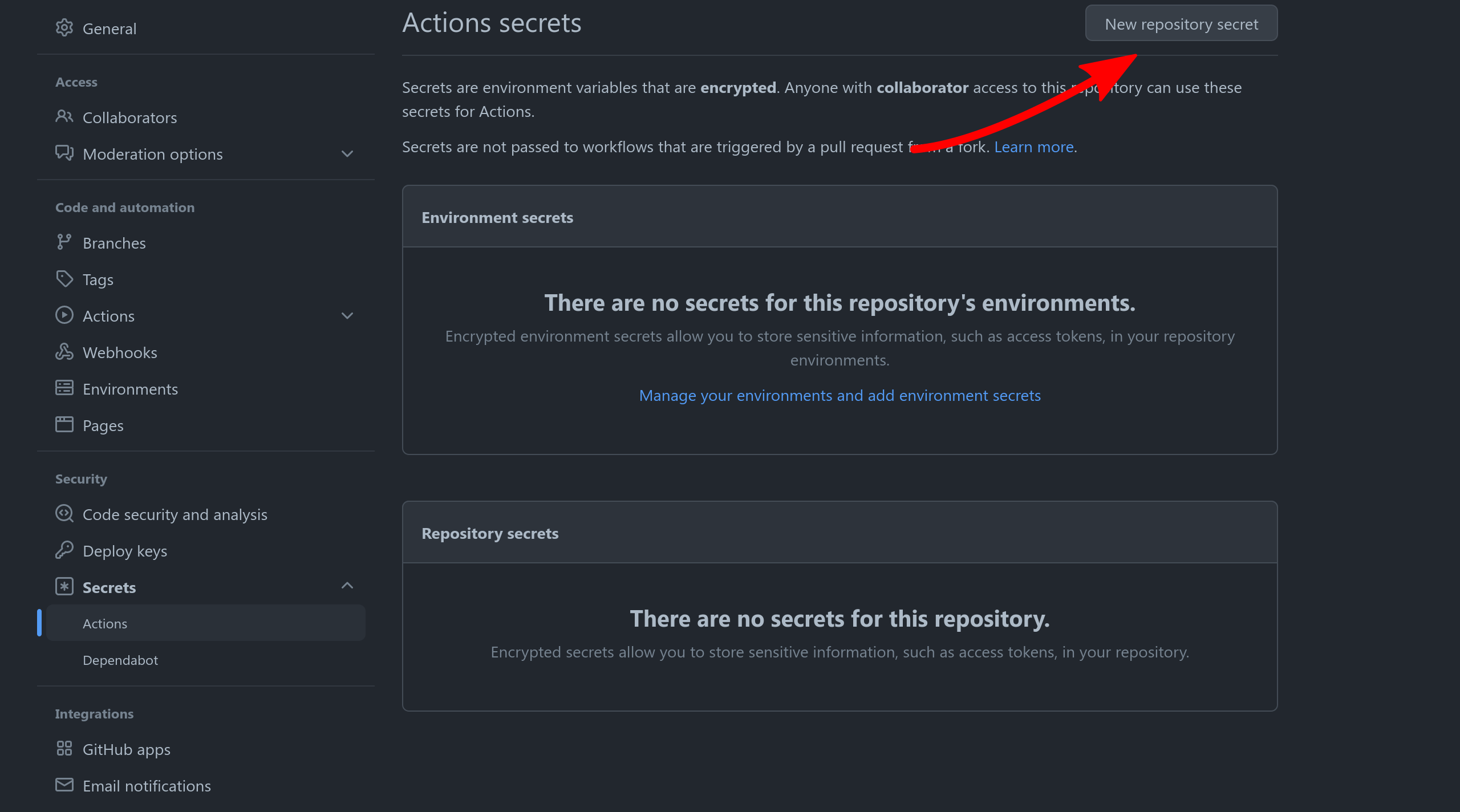Viewport: 1460px width, 812px height.
Task: Expand the Actions settings chevron
Action: tap(347, 316)
